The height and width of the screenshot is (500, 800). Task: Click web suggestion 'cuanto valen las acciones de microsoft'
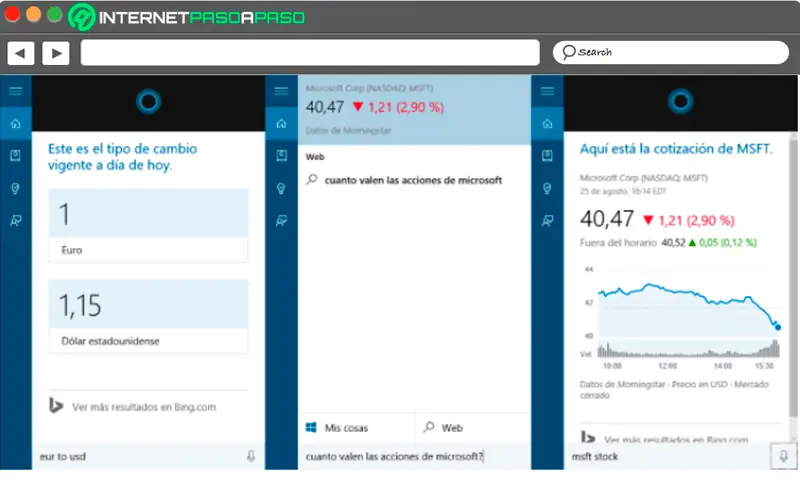click(413, 180)
